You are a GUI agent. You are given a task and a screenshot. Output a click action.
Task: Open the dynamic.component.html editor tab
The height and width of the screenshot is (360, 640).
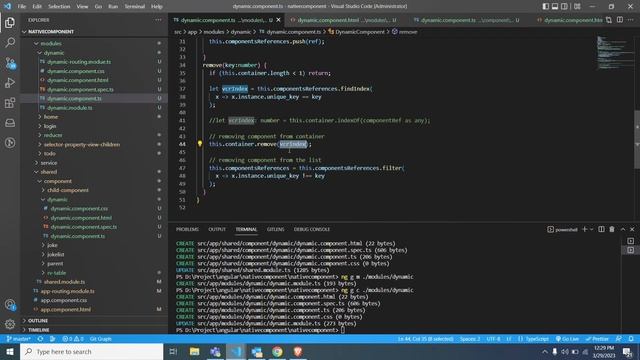pyautogui.click(x=344, y=20)
